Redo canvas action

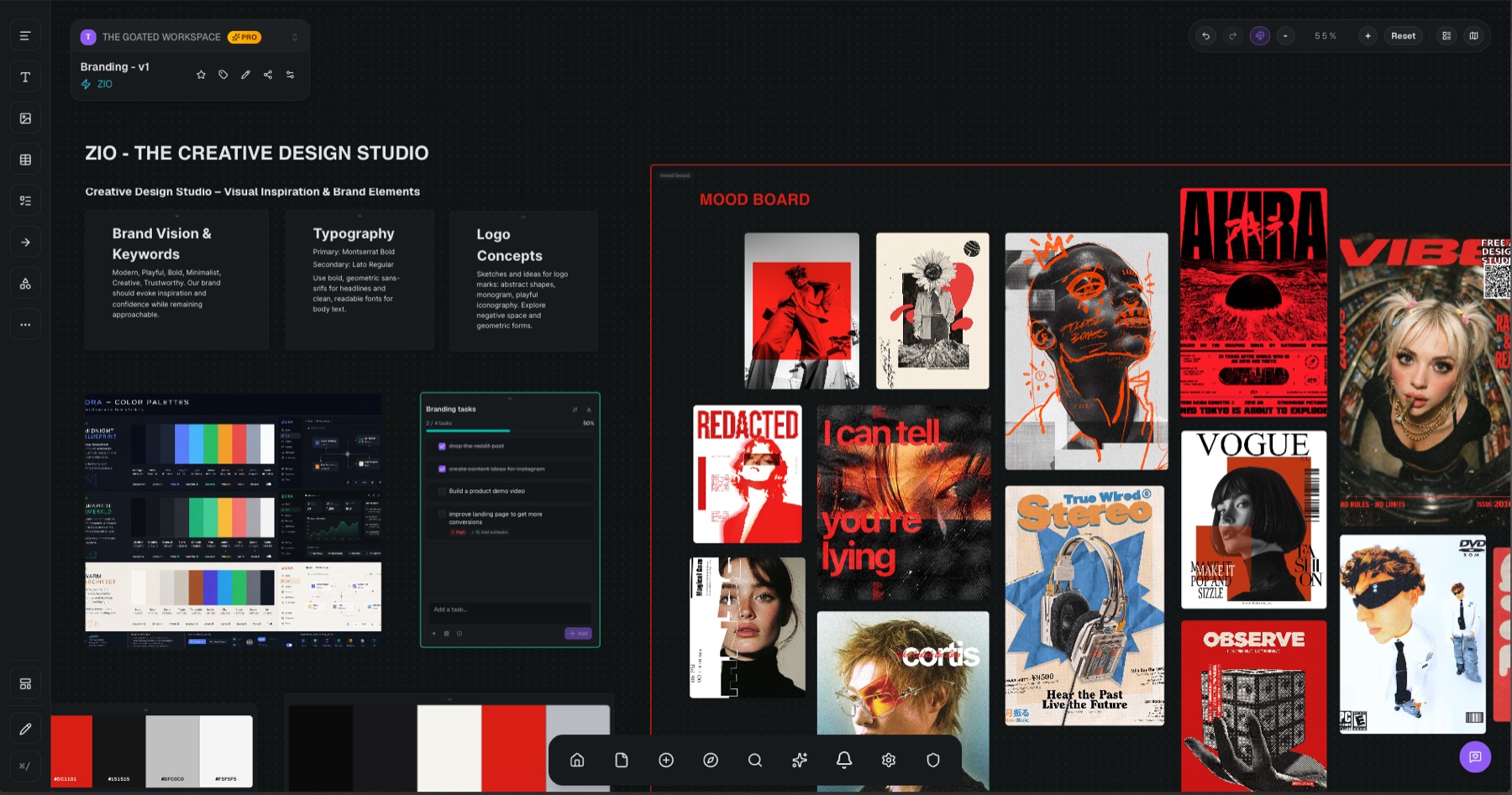(x=1233, y=36)
